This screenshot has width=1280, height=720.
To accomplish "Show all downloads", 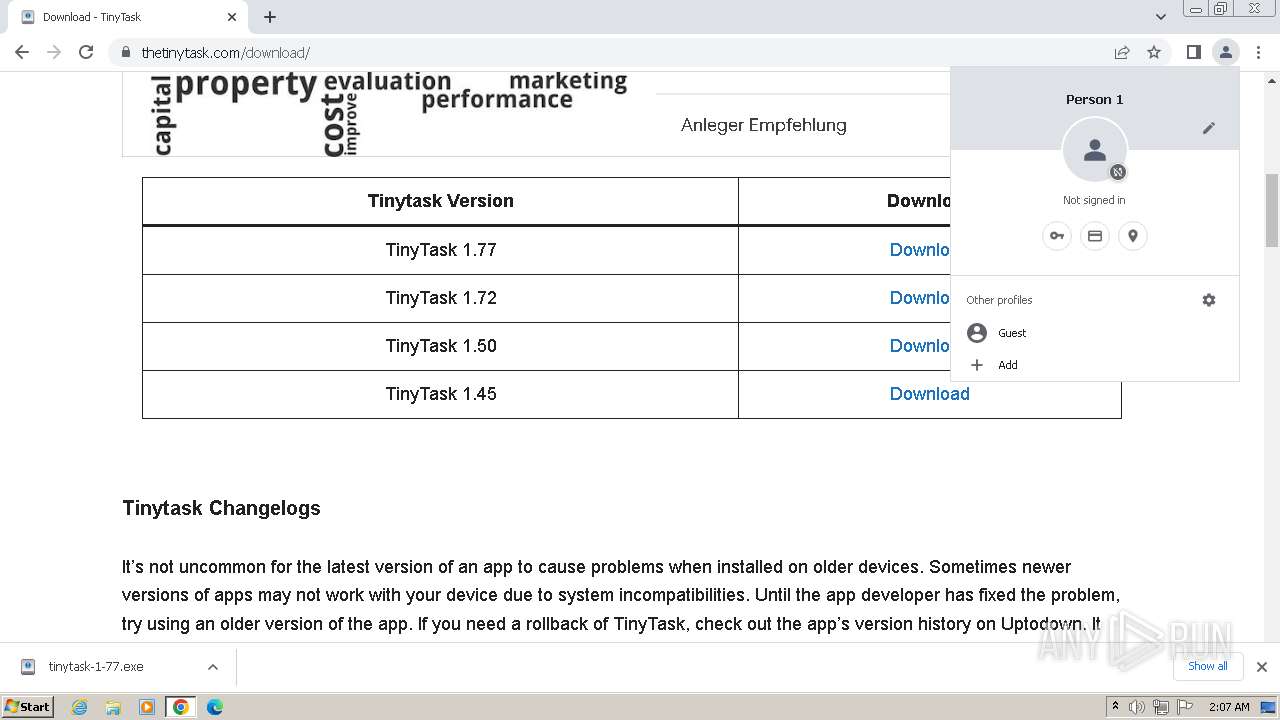I will [1208, 666].
